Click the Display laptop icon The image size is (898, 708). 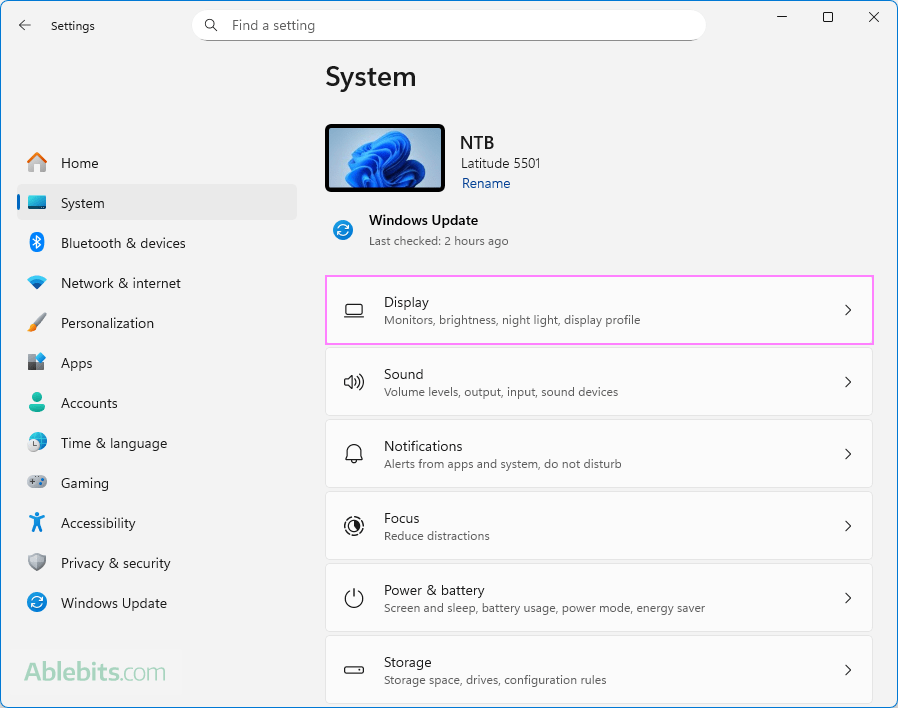tap(354, 310)
